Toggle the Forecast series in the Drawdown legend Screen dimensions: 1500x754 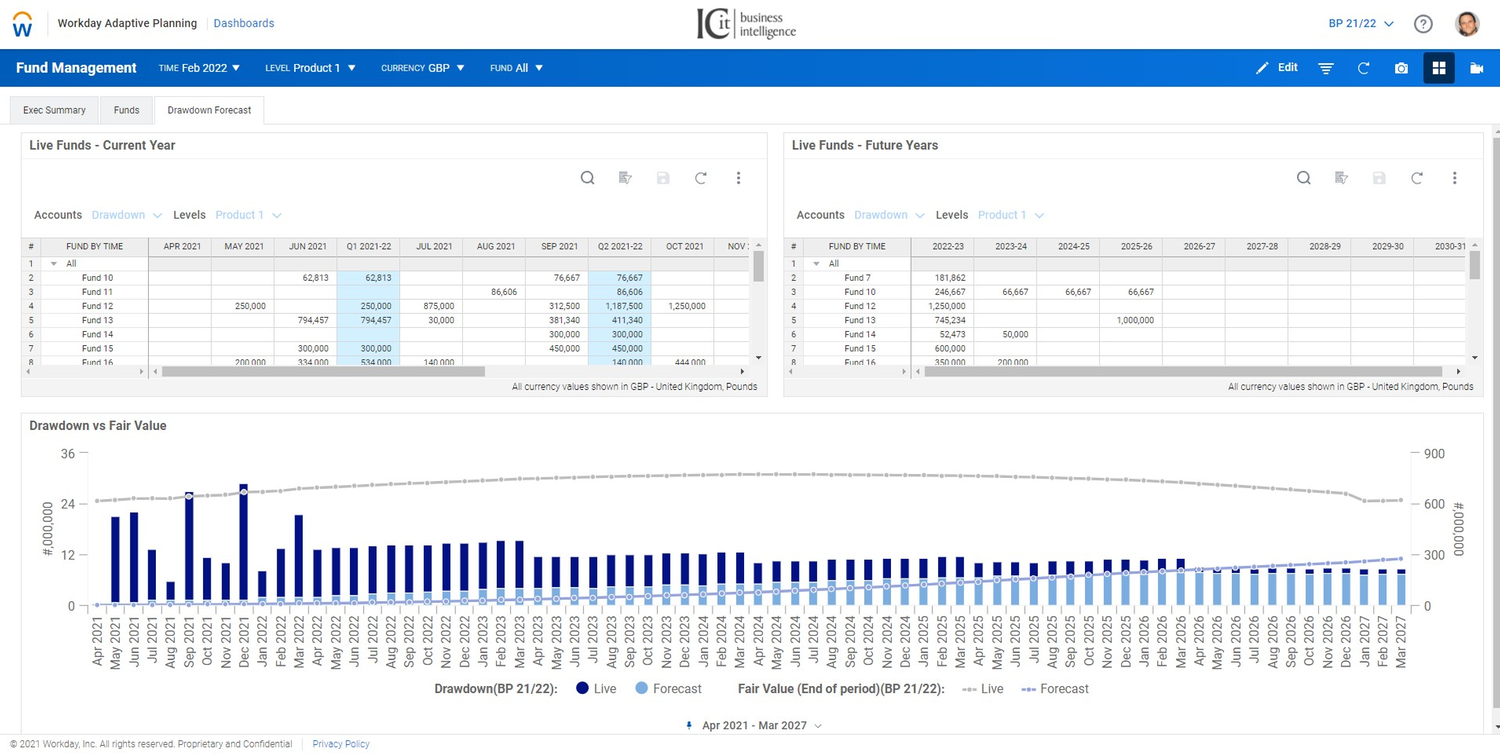668,688
